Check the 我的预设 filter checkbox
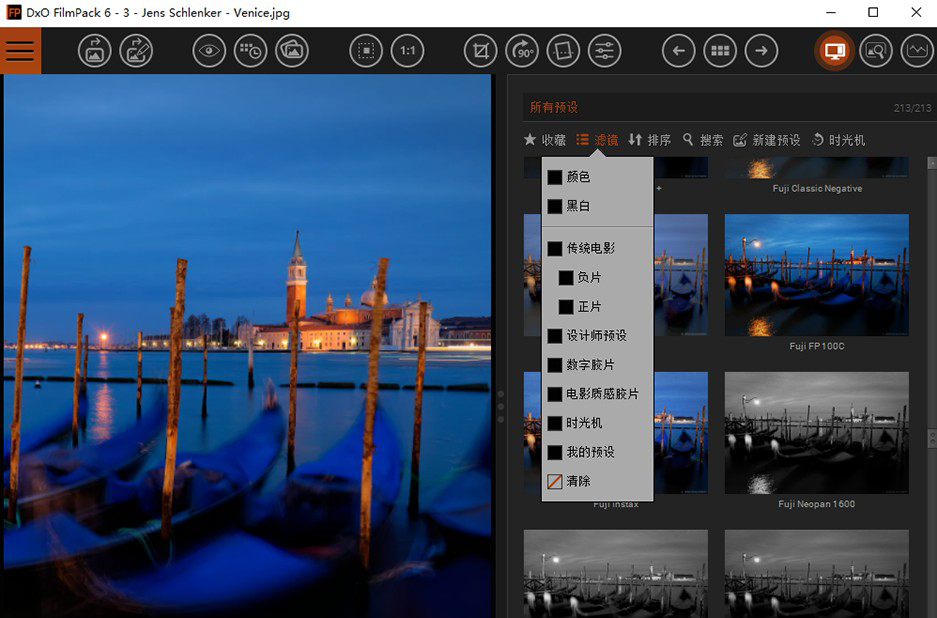This screenshot has width=937, height=618. pos(555,452)
